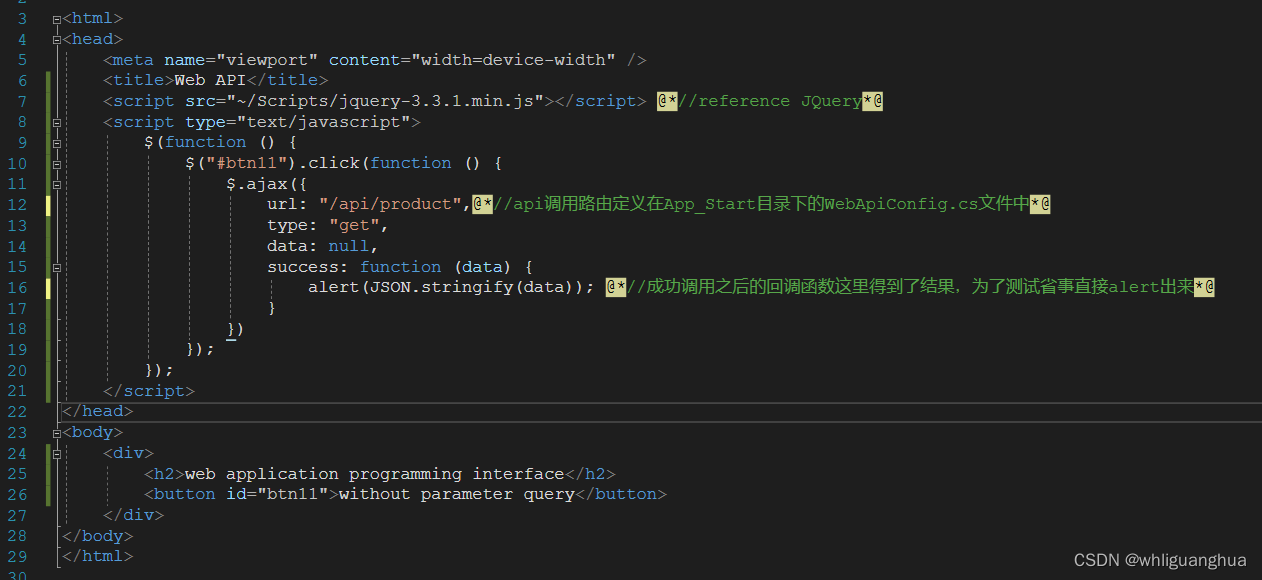The image size is (1262, 580).
Task: Collapse the outer function fold on line 9
Action: tap(57, 141)
